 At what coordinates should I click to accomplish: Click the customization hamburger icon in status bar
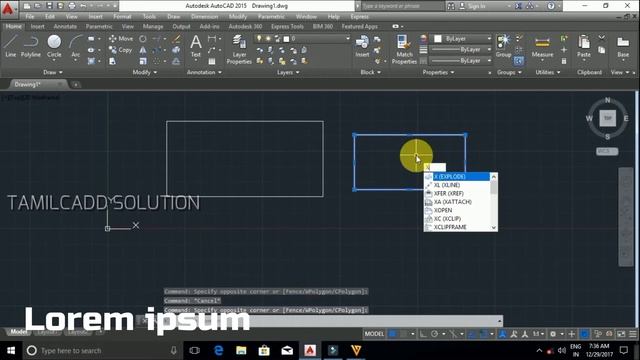point(633,334)
